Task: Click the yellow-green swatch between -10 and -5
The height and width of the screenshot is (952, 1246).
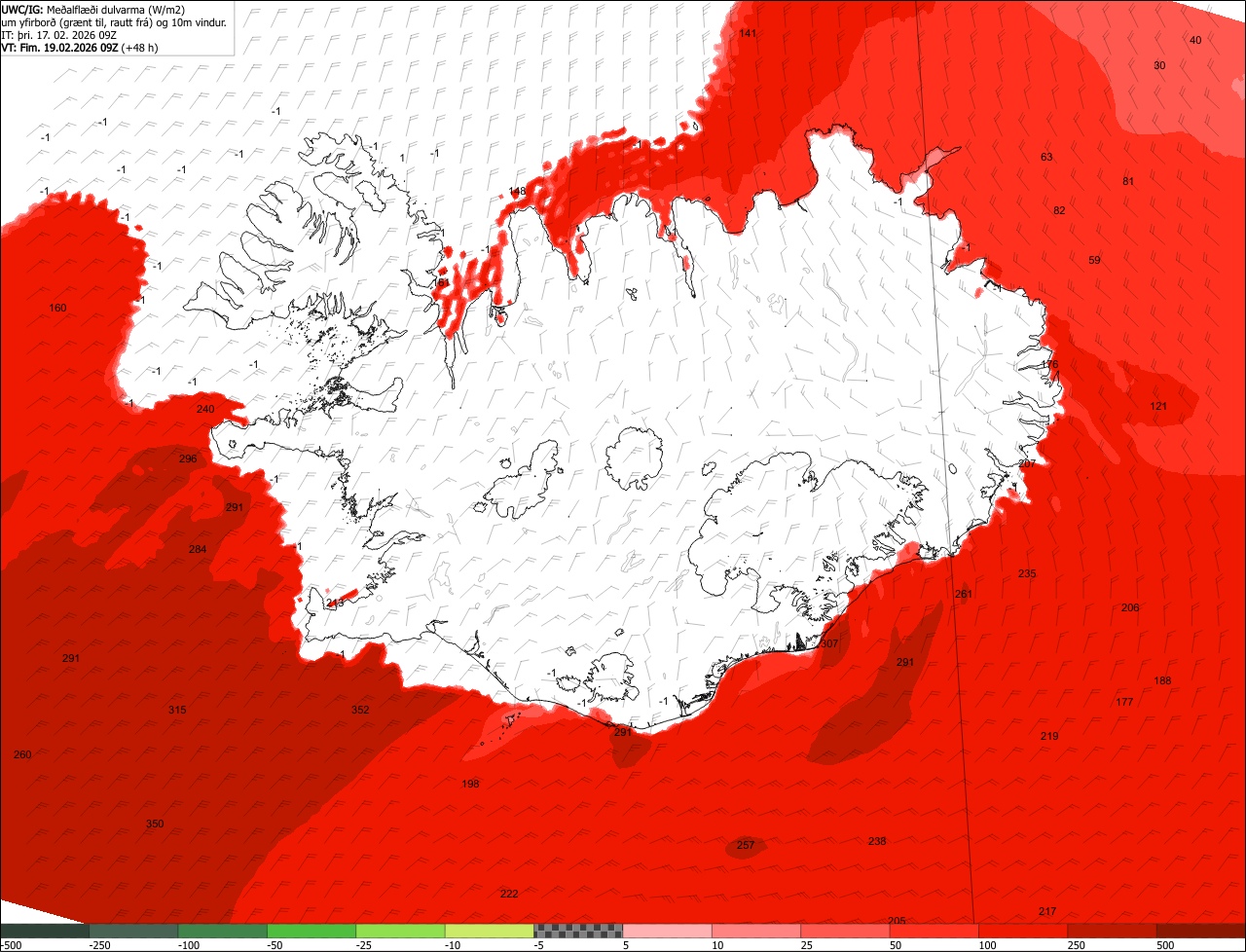Action: 490,932
